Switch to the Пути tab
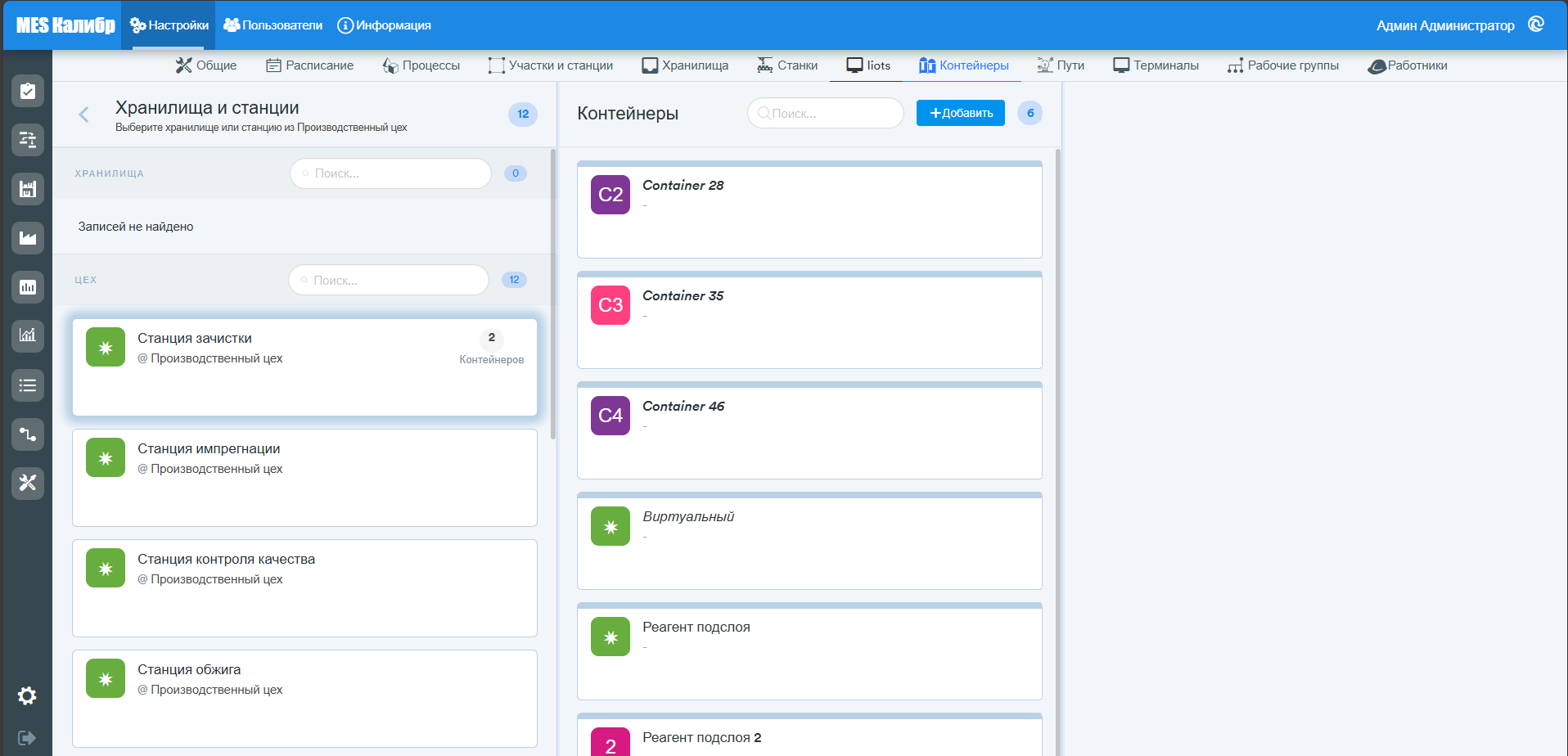1568x756 pixels. pyautogui.click(x=1061, y=65)
